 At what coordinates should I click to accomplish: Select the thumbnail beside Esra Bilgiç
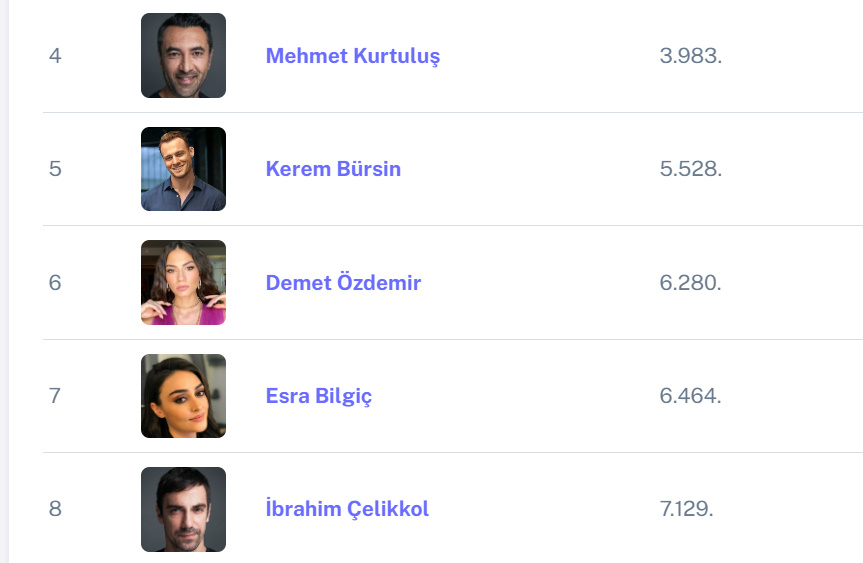pyautogui.click(x=183, y=396)
